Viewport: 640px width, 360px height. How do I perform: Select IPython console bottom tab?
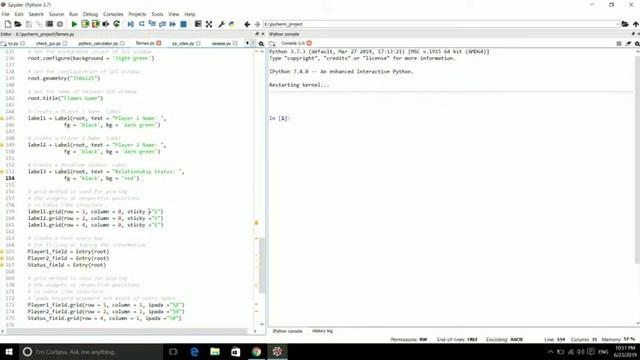(287, 331)
